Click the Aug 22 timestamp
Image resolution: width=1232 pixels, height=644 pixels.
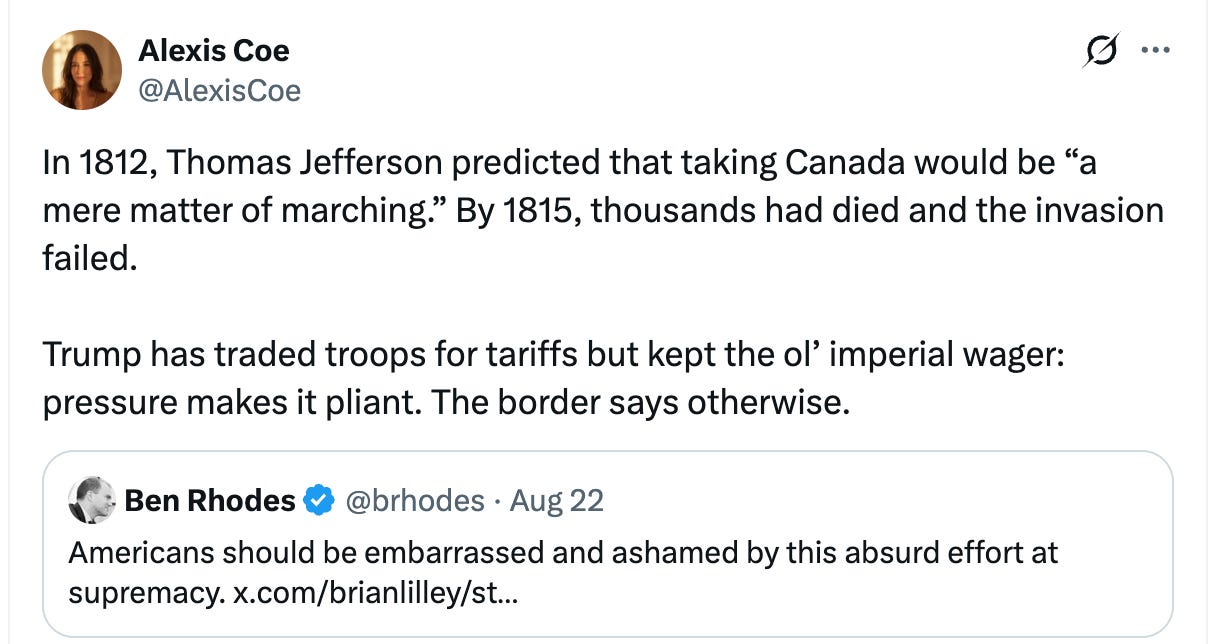tap(556, 500)
